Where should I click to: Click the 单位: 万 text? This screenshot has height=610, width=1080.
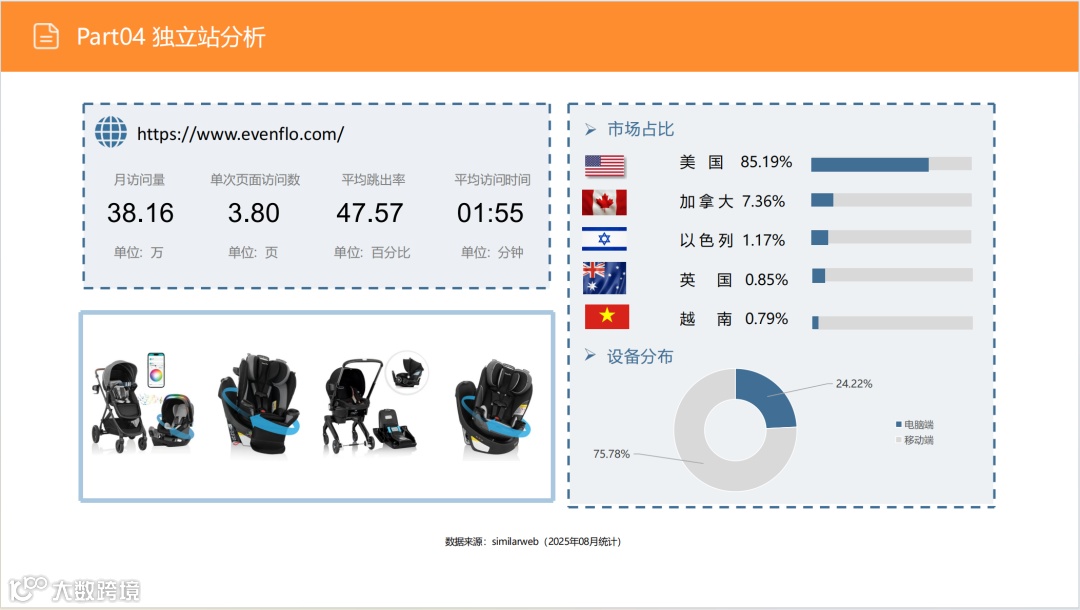click(x=138, y=253)
